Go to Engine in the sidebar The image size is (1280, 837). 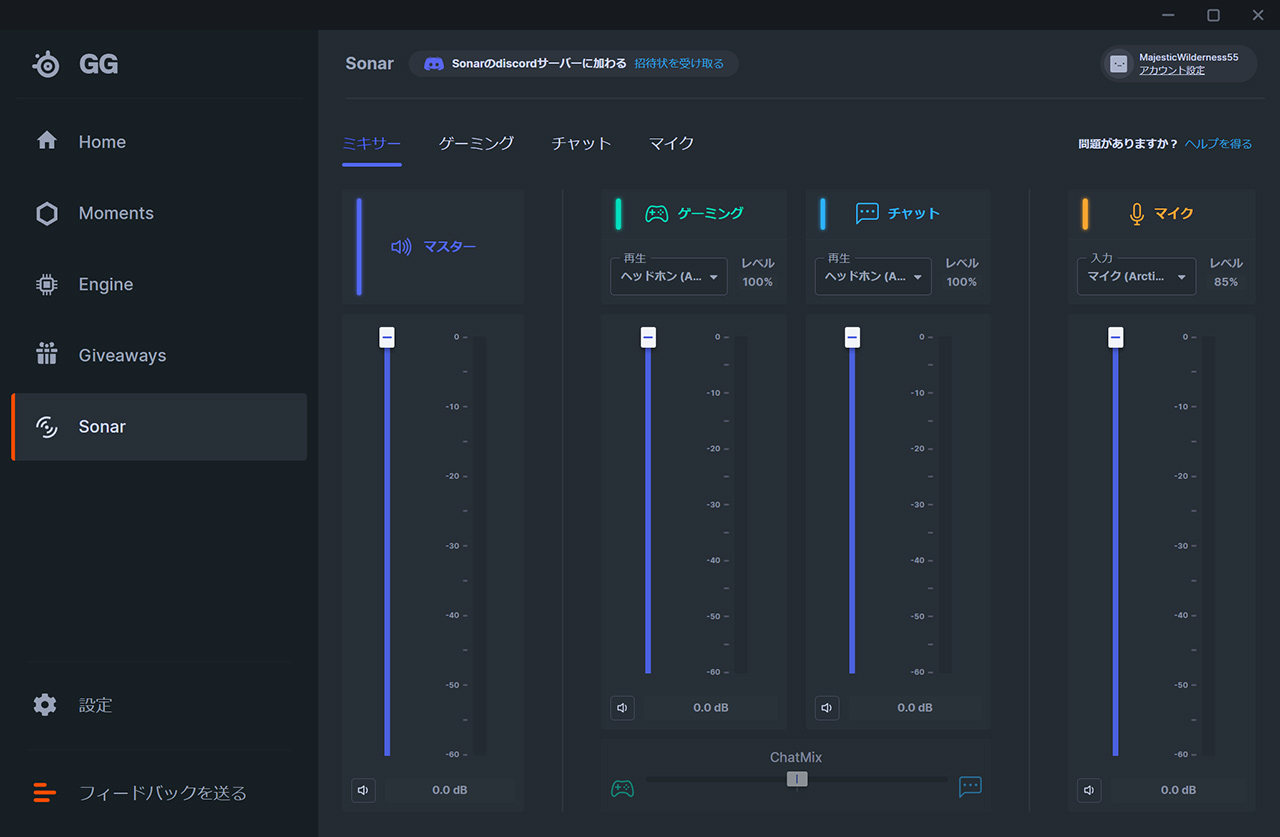[x=105, y=284]
